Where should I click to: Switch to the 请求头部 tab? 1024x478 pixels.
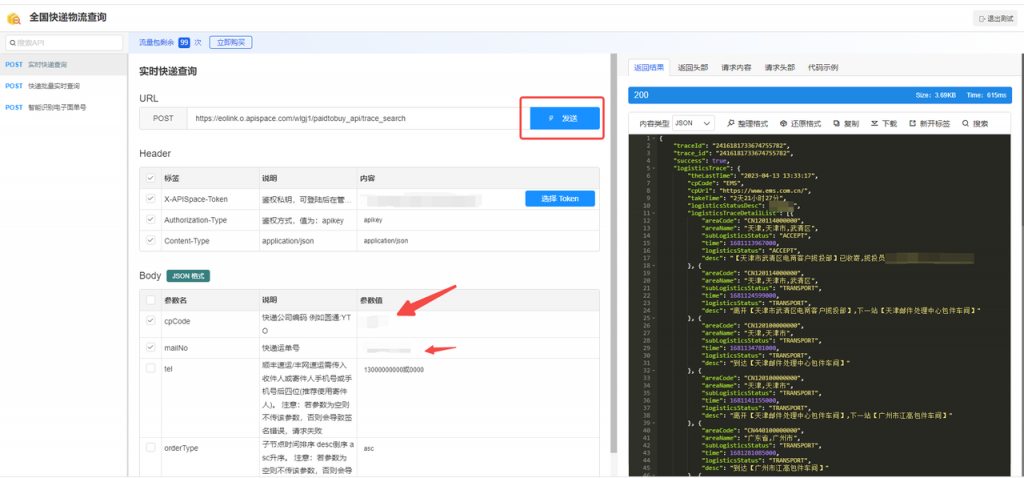[780, 67]
